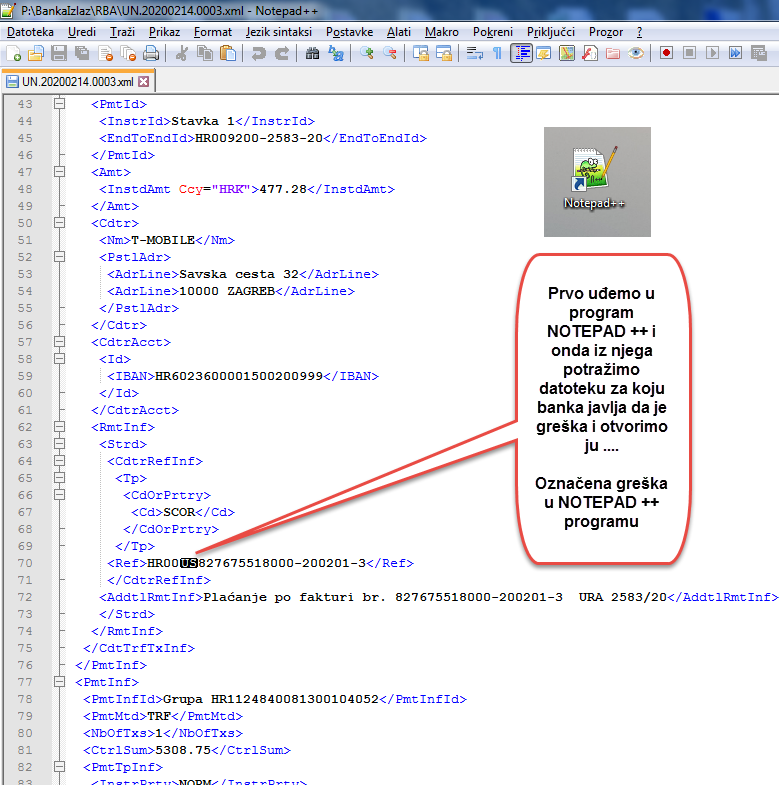The width and height of the screenshot is (779, 785).
Task: Click the Save All toolbar icon
Action: pos(82,53)
